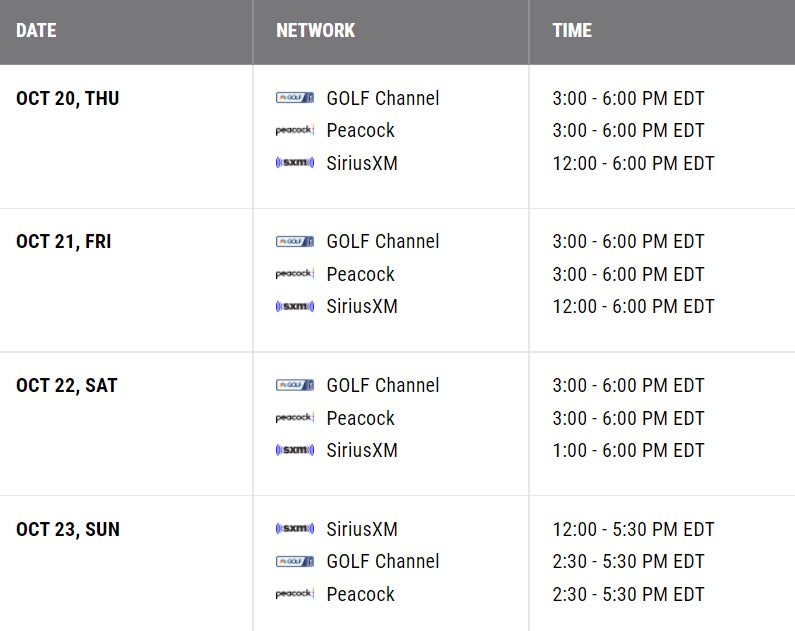Viewport: 795px width, 631px height.
Task: Click the OCT 23, SUN date cell
Action: pyautogui.click(x=68, y=529)
